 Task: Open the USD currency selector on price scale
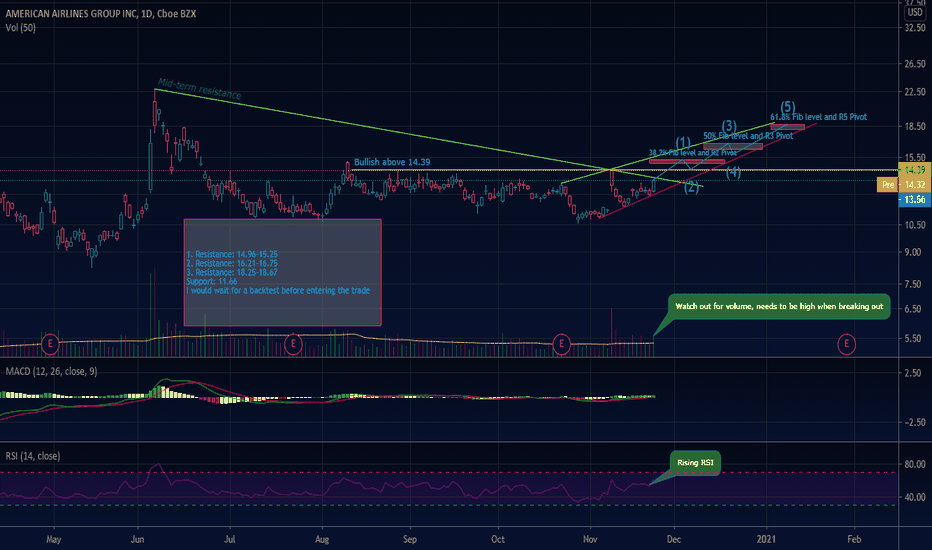(x=915, y=12)
